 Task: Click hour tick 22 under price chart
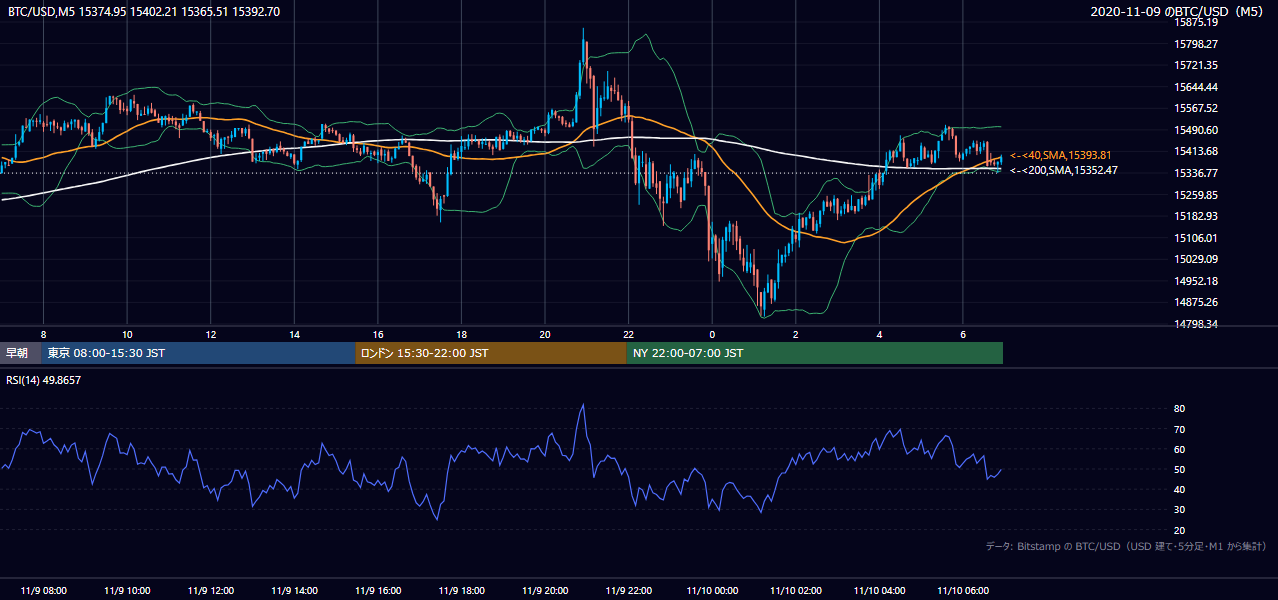[628, 334]
